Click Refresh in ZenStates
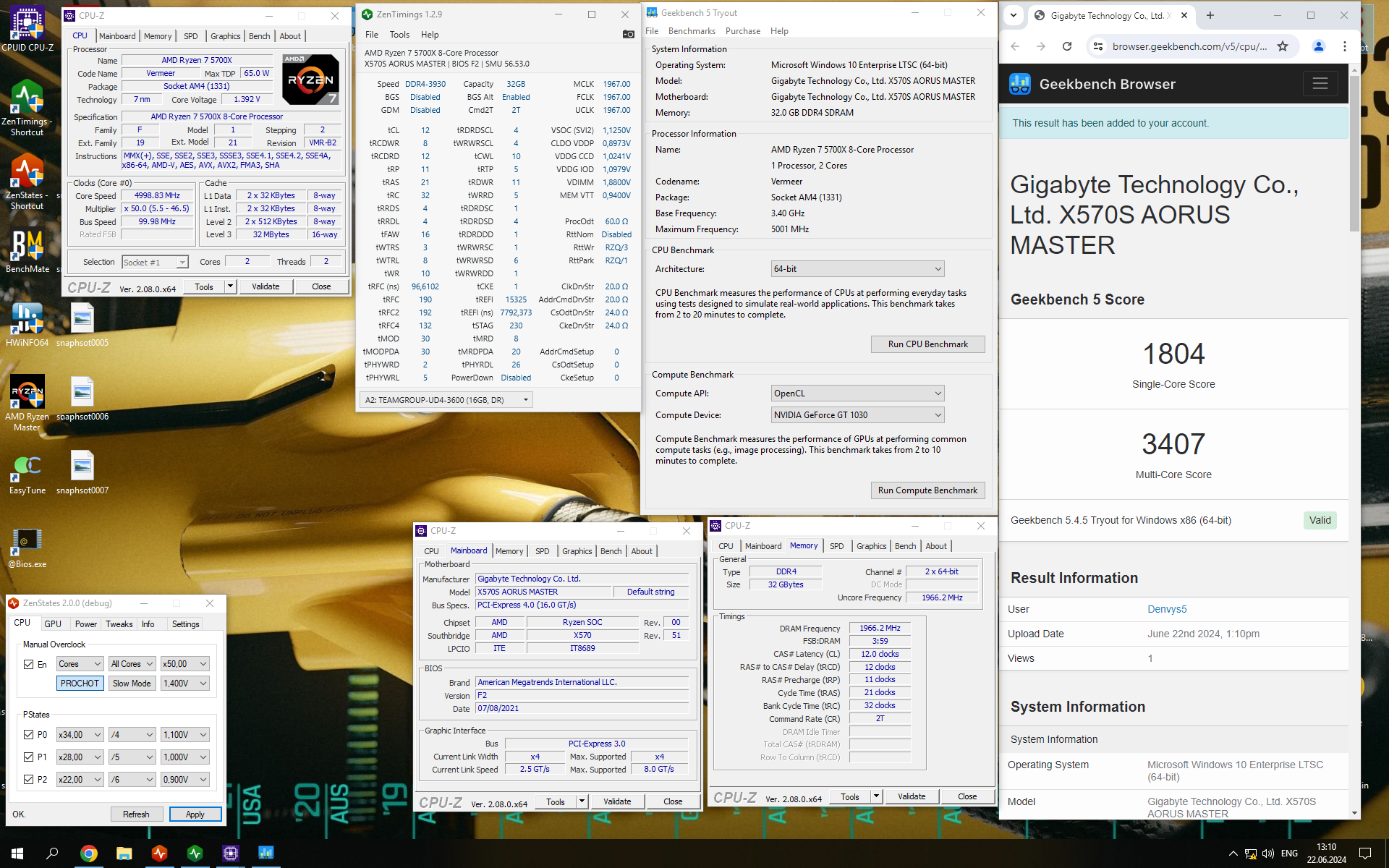Image resolution: width=1389 pixels, height=868 pixels. pos(136,814)
